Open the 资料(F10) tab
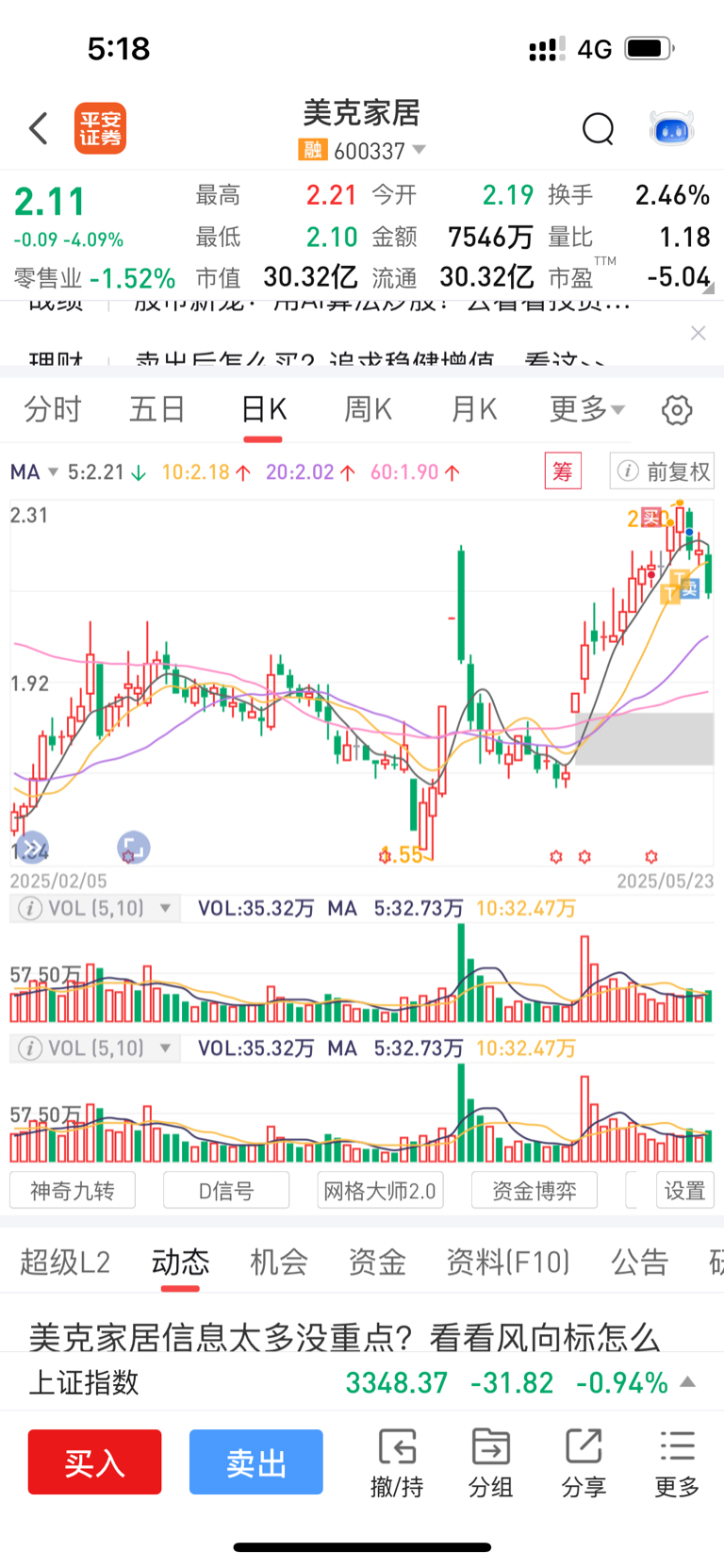Screen dimensions: 724x1568 click(x=508, y=1262)
